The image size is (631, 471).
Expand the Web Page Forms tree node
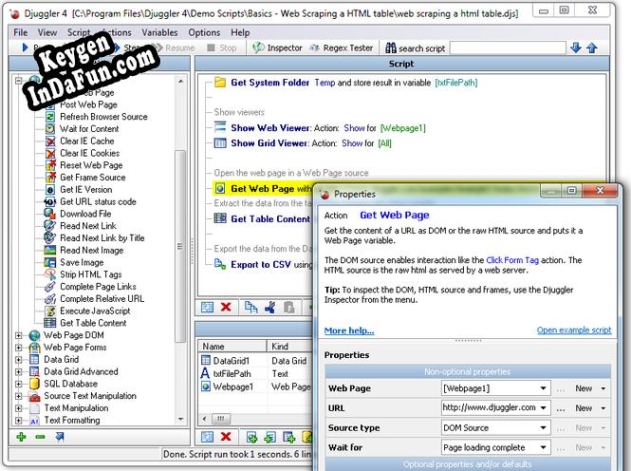point(19,347)
